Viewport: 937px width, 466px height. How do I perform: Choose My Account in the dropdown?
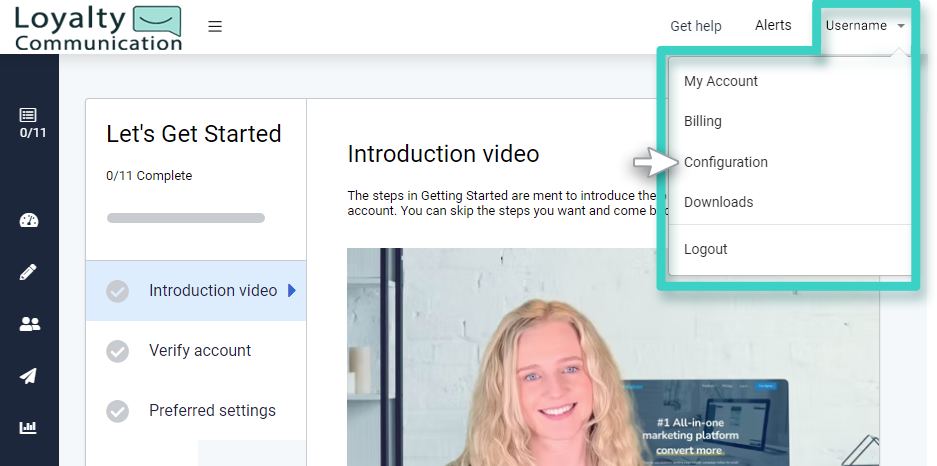click(720, 81)
